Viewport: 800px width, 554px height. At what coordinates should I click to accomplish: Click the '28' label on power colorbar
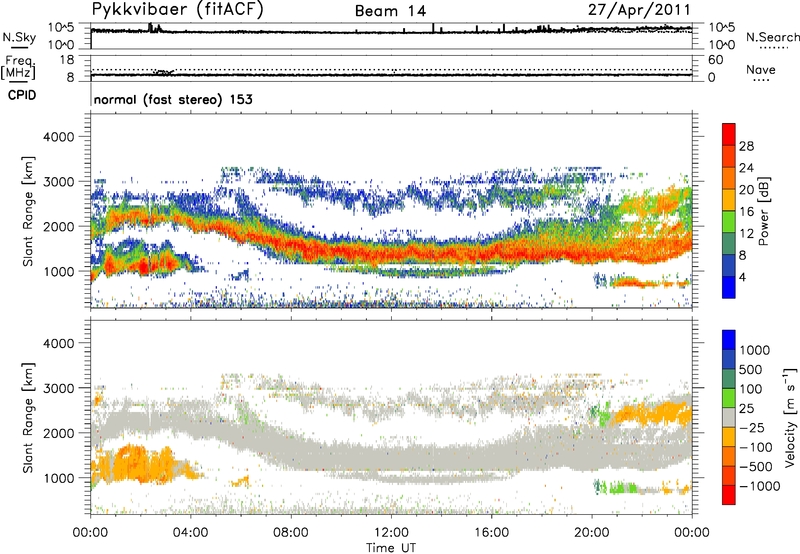pyautogui.click(x=746, y=146)
